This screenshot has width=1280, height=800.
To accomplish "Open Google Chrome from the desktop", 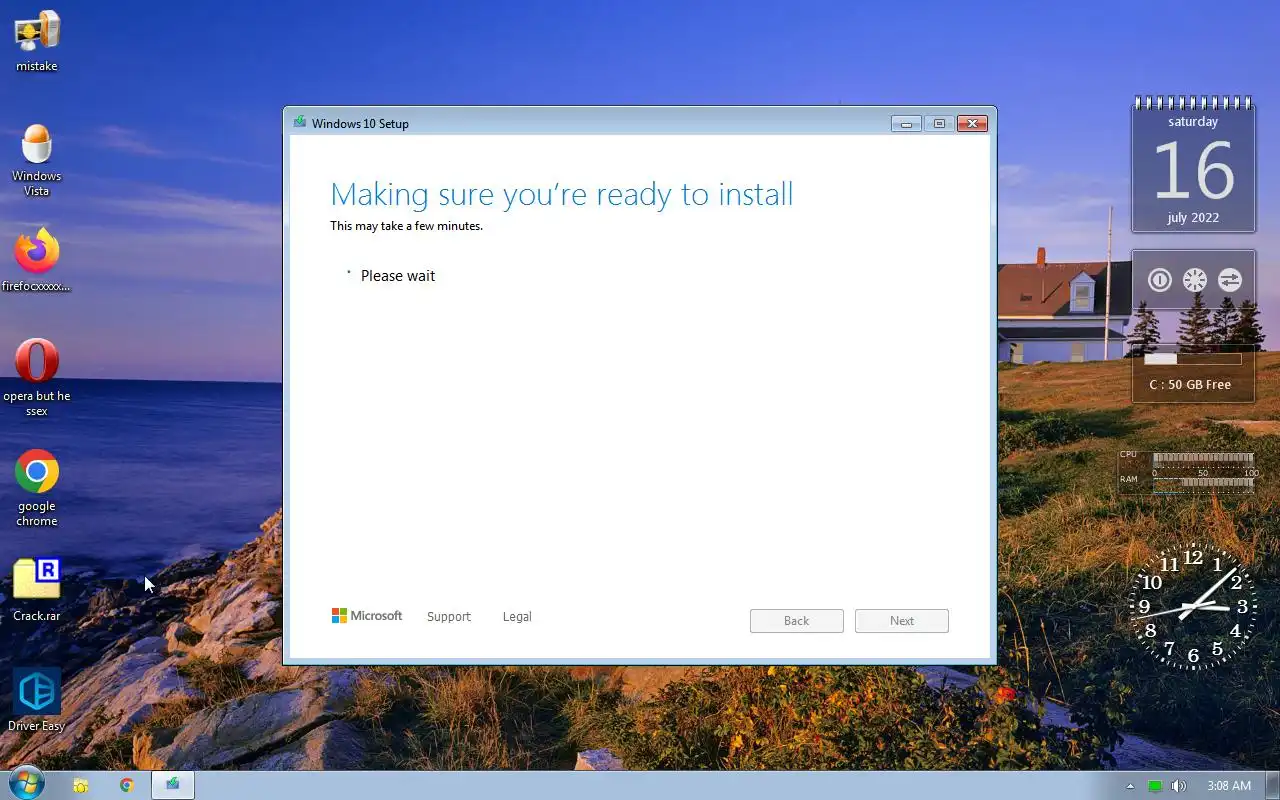I will 37,488.
